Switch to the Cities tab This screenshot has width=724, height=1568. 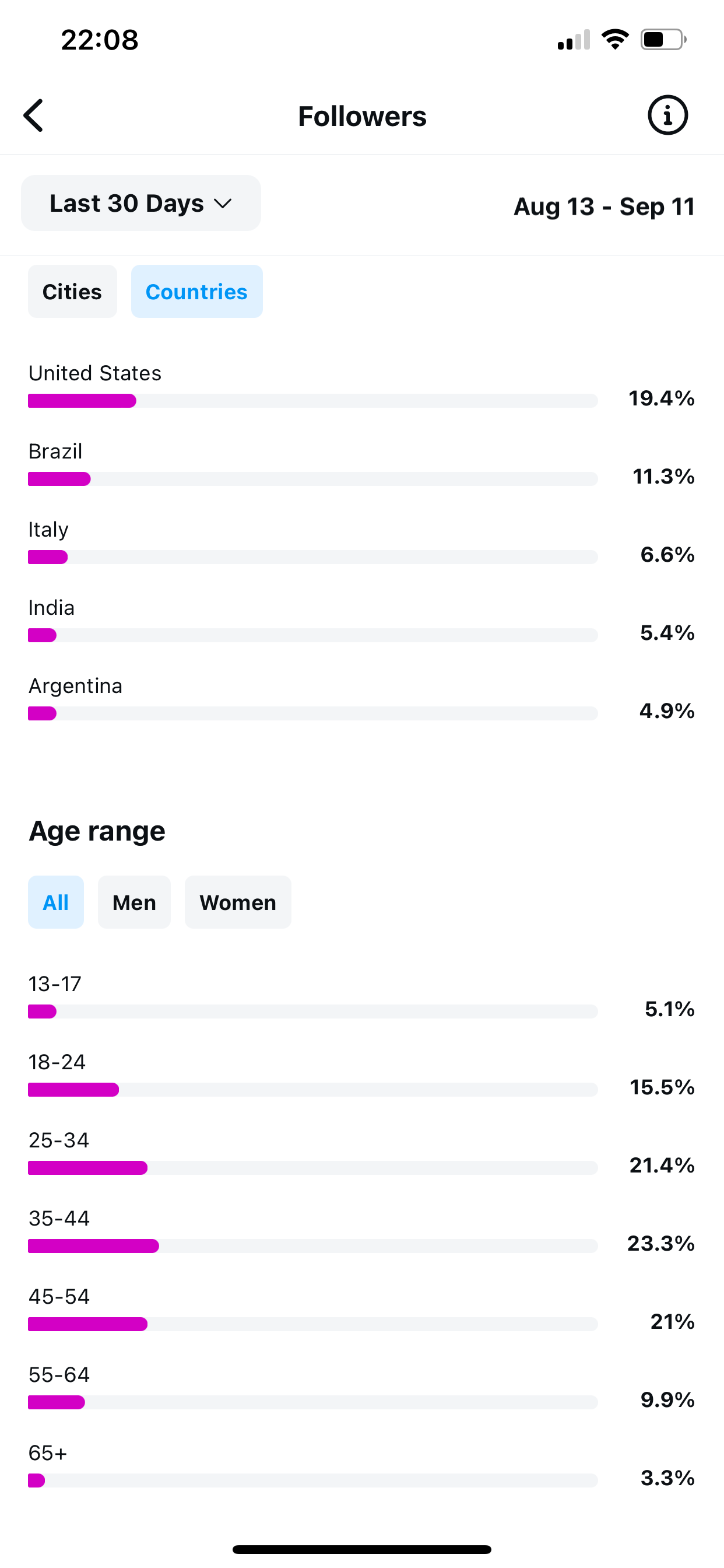[x=72, y=292]
